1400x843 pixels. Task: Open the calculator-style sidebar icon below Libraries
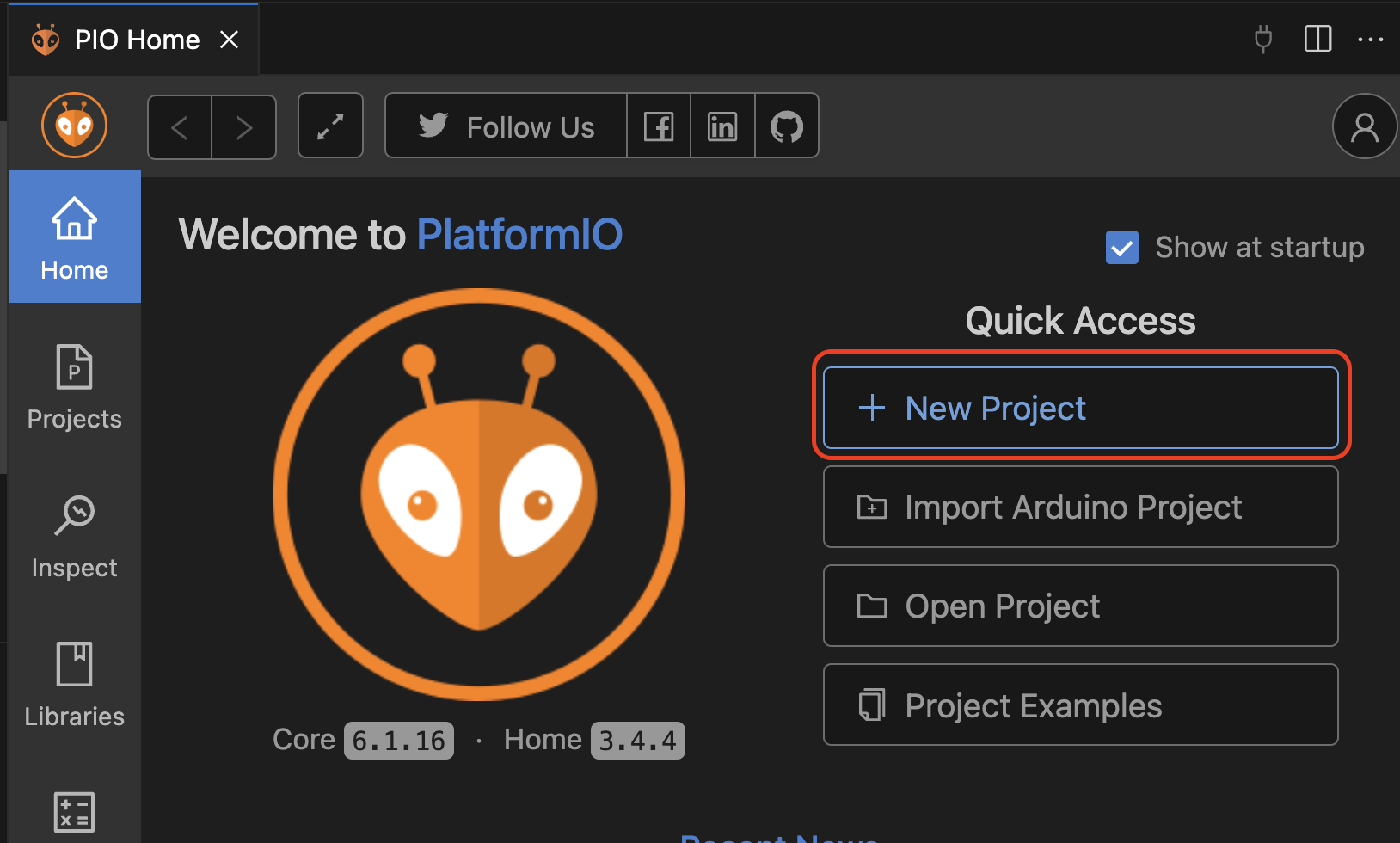75,812
